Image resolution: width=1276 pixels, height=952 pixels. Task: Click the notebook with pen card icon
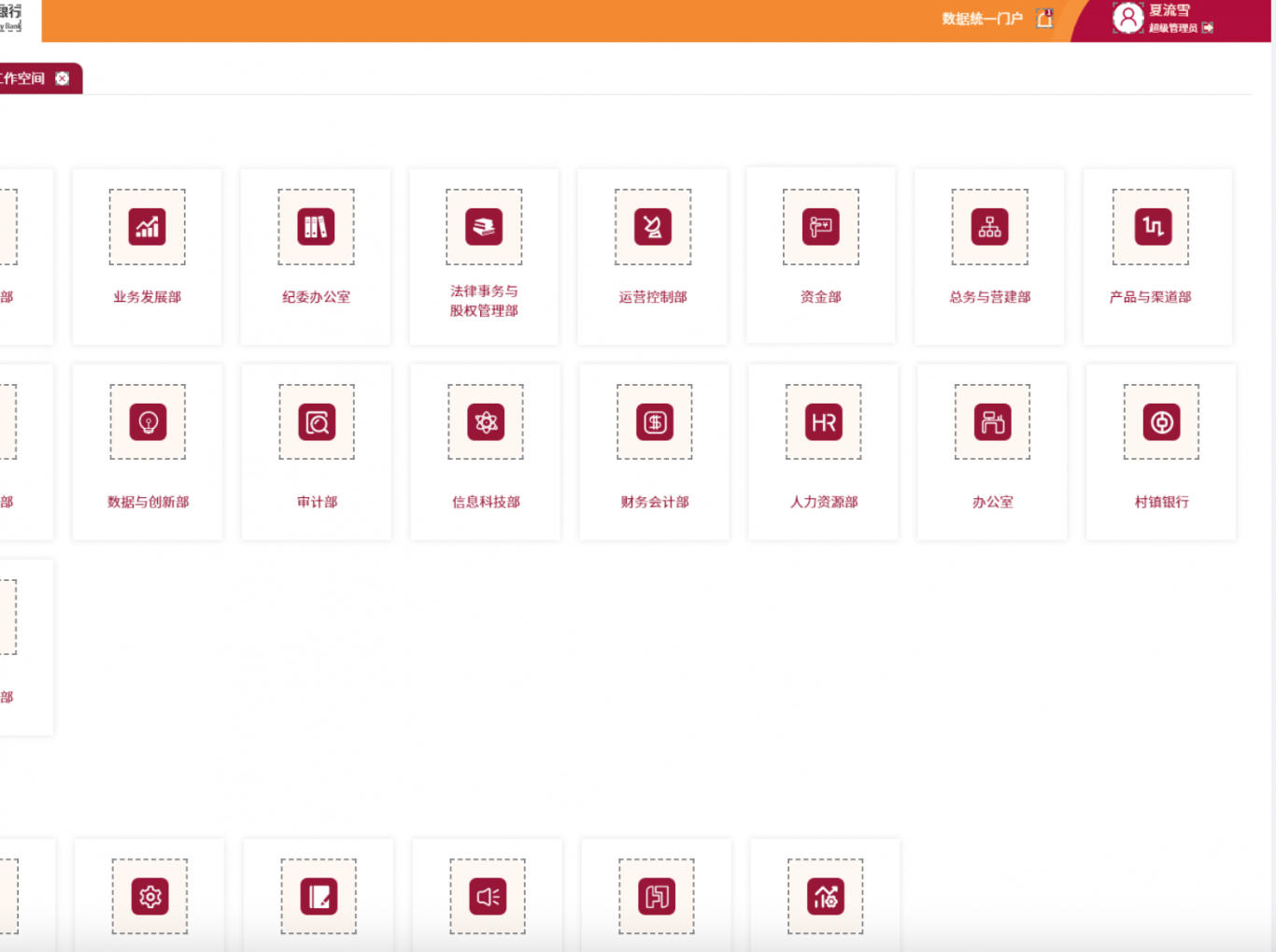tap(319, 897)
